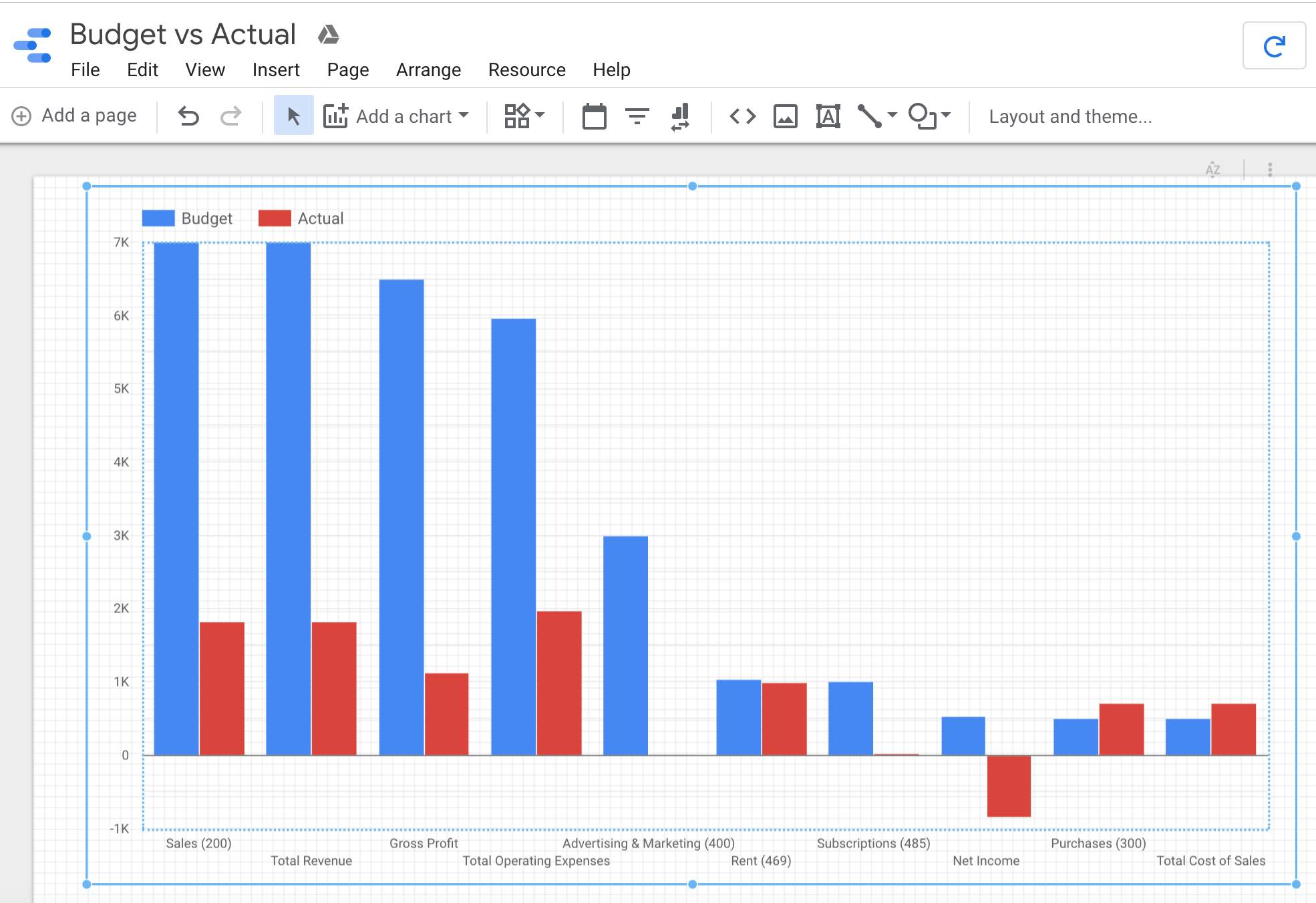Click the Total Cost of Sales label
This screenshot has width=1316, height=903.
[1211, 861]
